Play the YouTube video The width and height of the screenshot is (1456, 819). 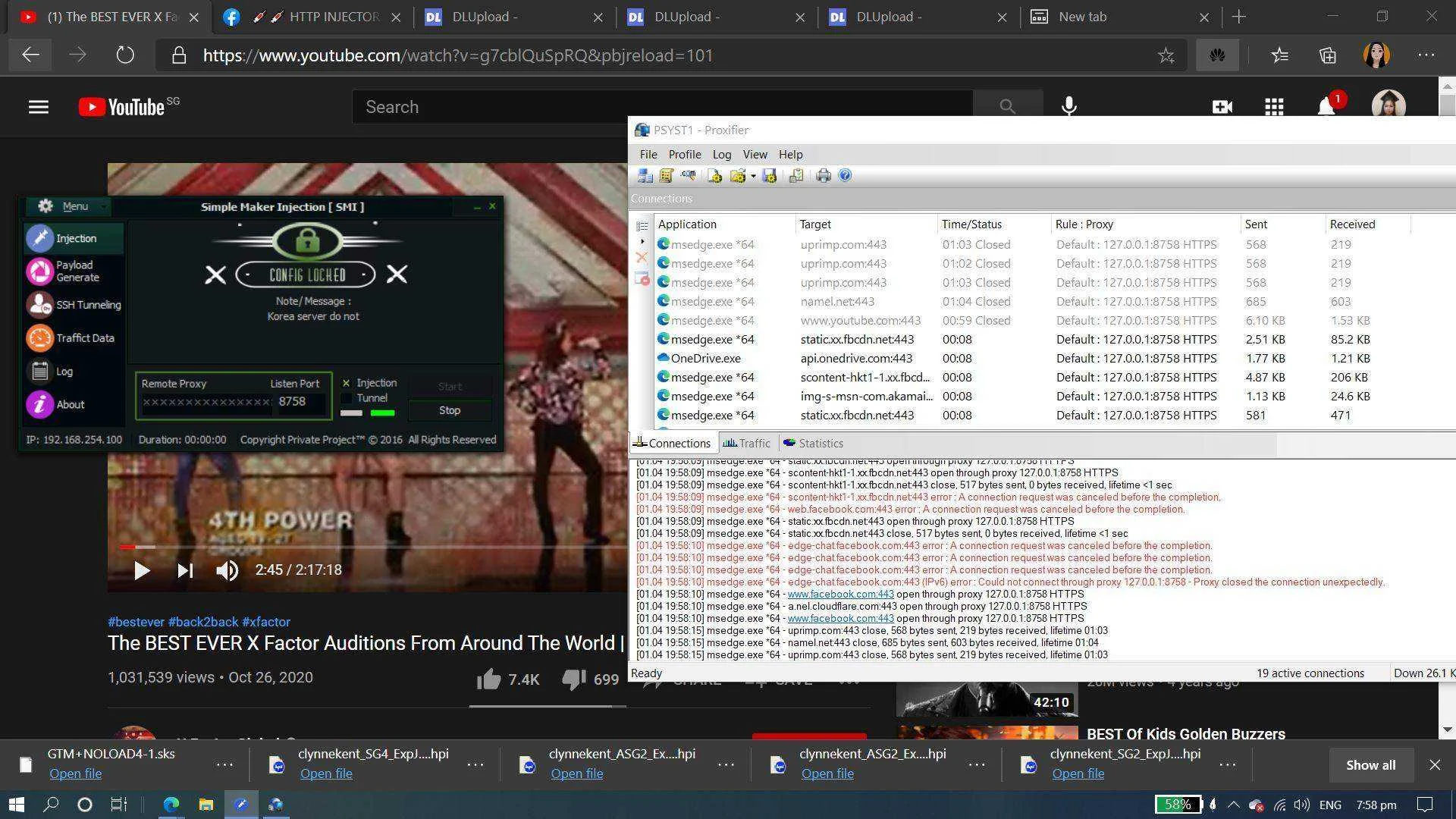click(141, 570)
